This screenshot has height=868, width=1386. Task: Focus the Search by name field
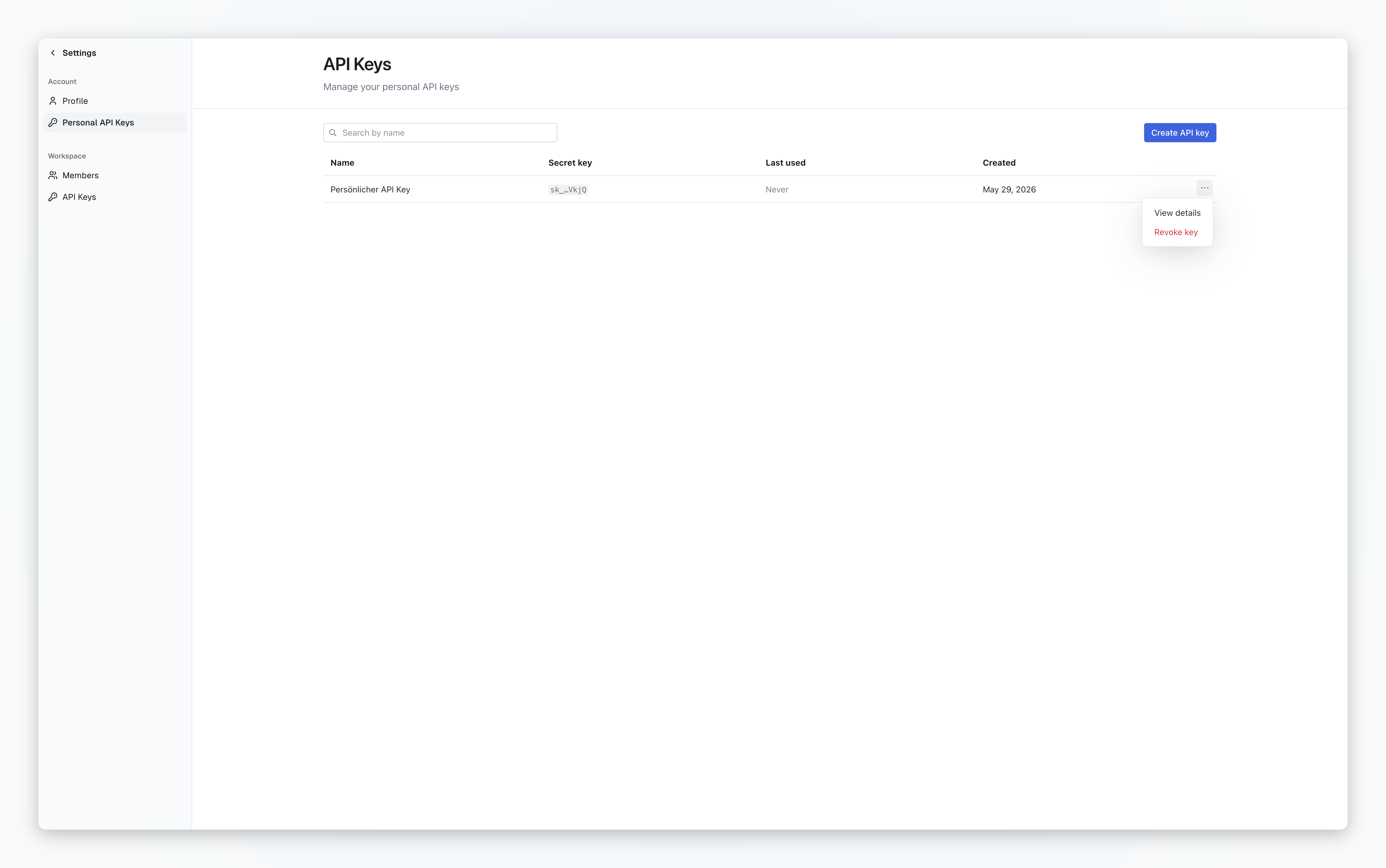(x=440, y=133)
